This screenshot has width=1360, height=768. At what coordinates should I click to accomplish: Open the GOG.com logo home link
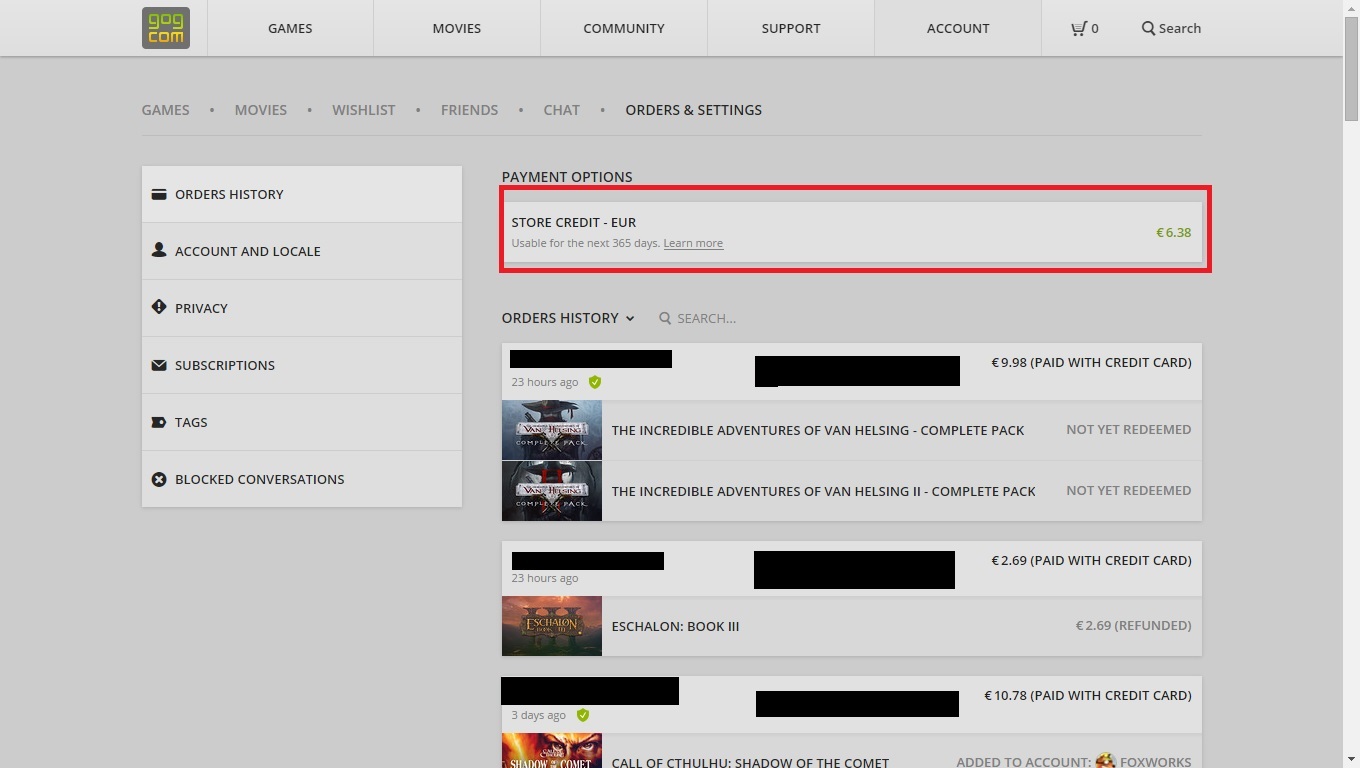[x=166, y=28]
